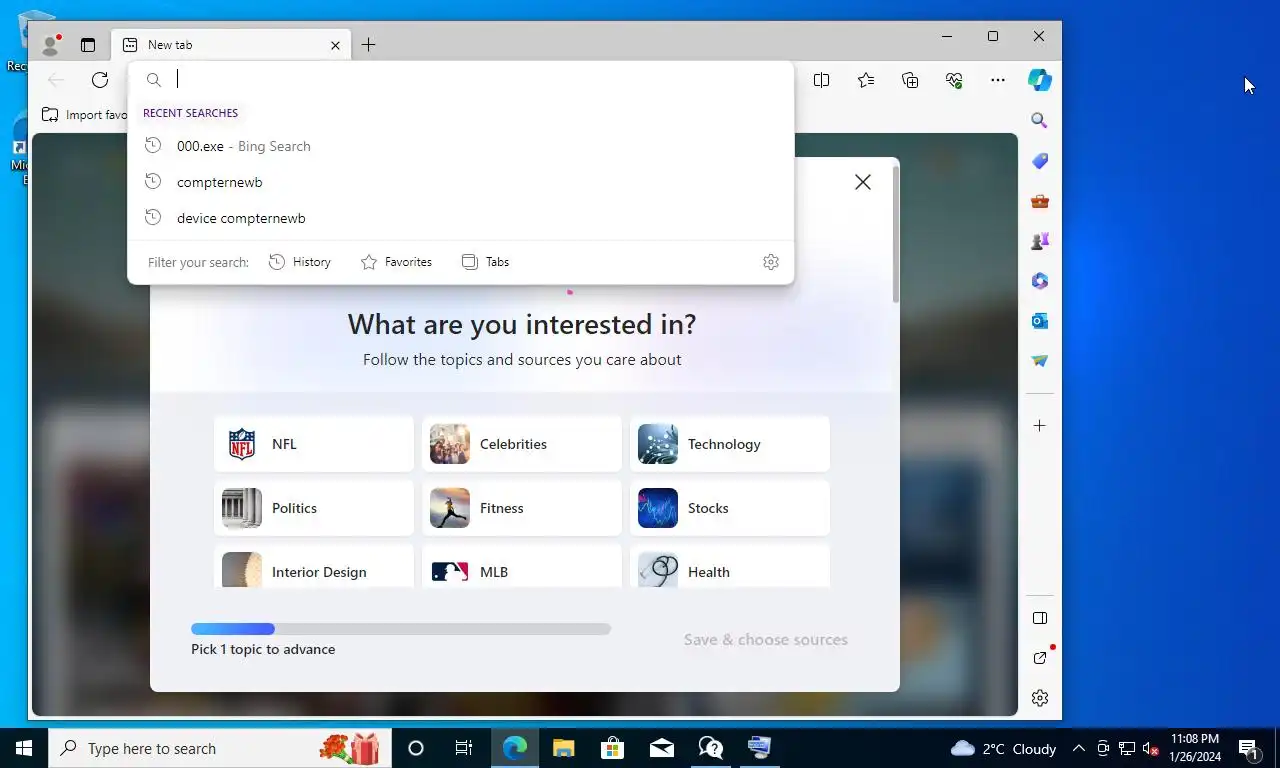Open link in external window icon

pos(1040,658)
